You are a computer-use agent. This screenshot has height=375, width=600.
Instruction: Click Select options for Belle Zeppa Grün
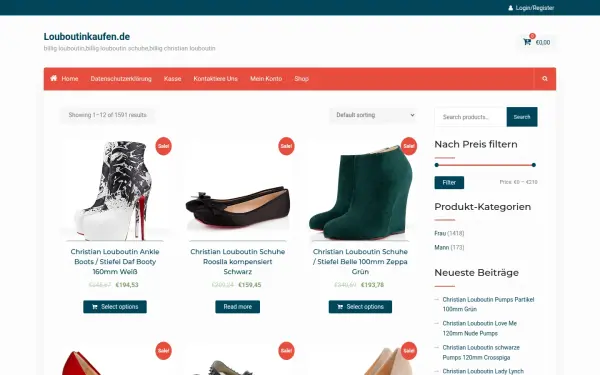pyautogui.click(x=360, y=307)
